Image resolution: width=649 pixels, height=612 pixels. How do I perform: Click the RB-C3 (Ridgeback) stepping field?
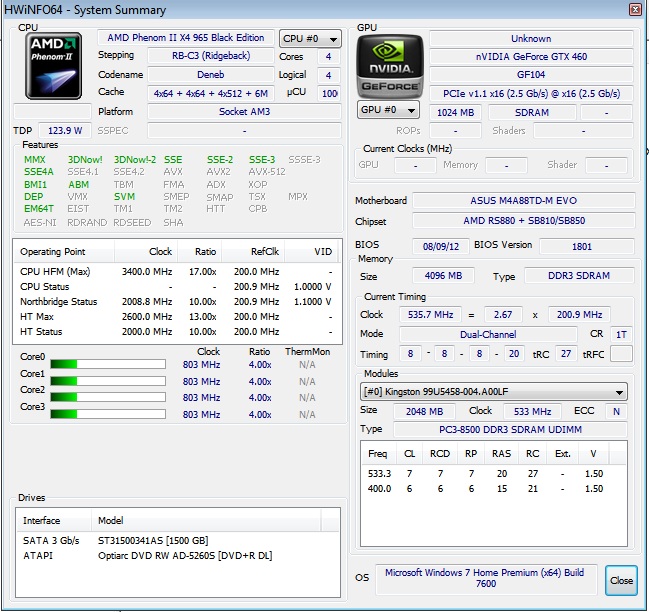click(211, 56)
